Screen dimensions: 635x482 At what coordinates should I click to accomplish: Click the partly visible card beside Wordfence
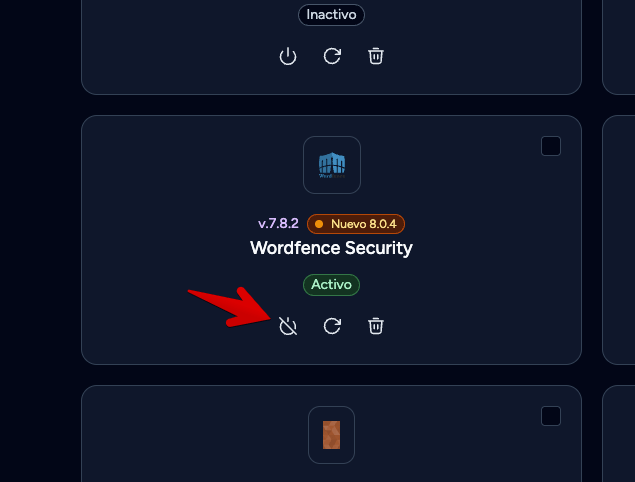[619, 240]
